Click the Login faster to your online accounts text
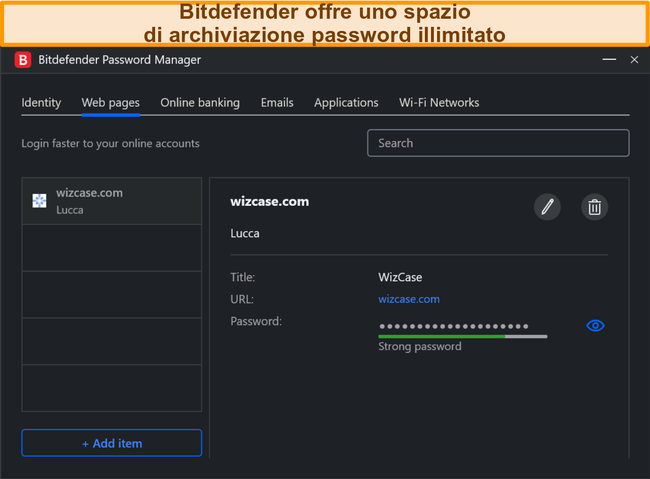This screenshot has height=479, width=650. [110, 143]
